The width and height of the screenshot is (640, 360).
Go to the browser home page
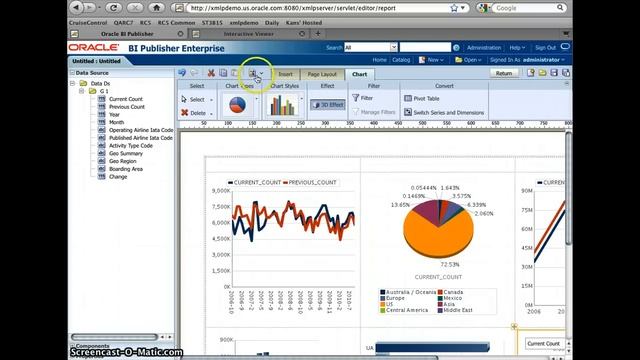(x=156, y=7)
